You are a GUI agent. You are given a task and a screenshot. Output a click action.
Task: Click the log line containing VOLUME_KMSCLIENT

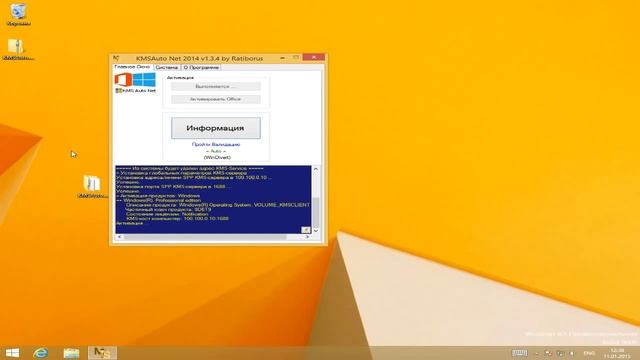click(218, 205)
